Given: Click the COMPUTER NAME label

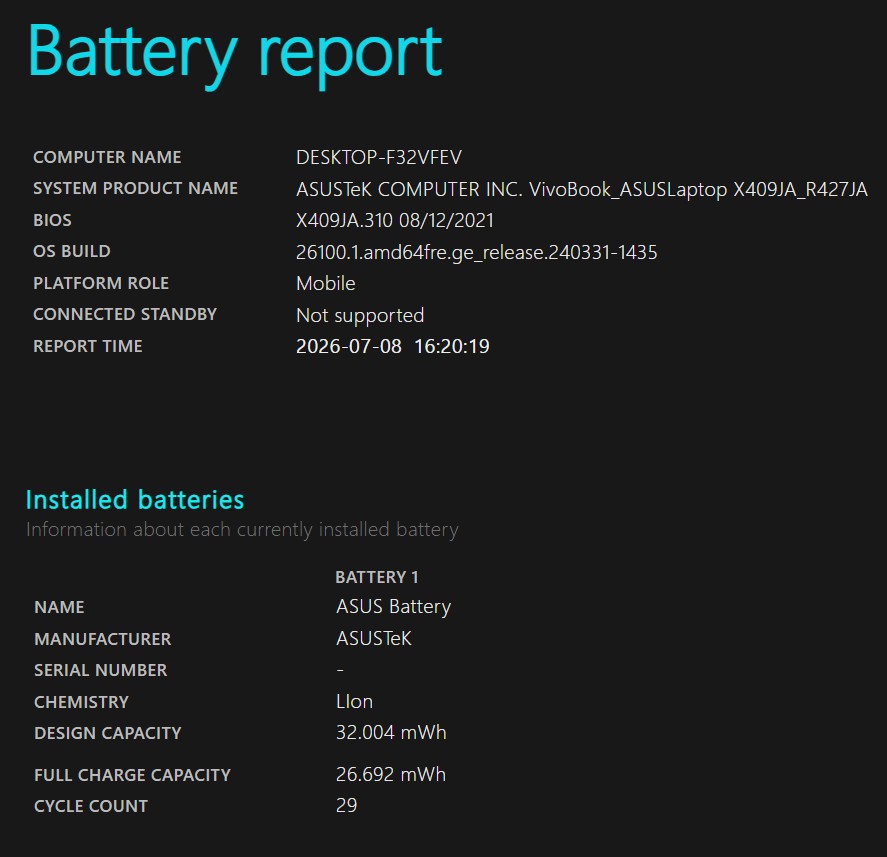Looking at the screenshot, I should point(107,157).
